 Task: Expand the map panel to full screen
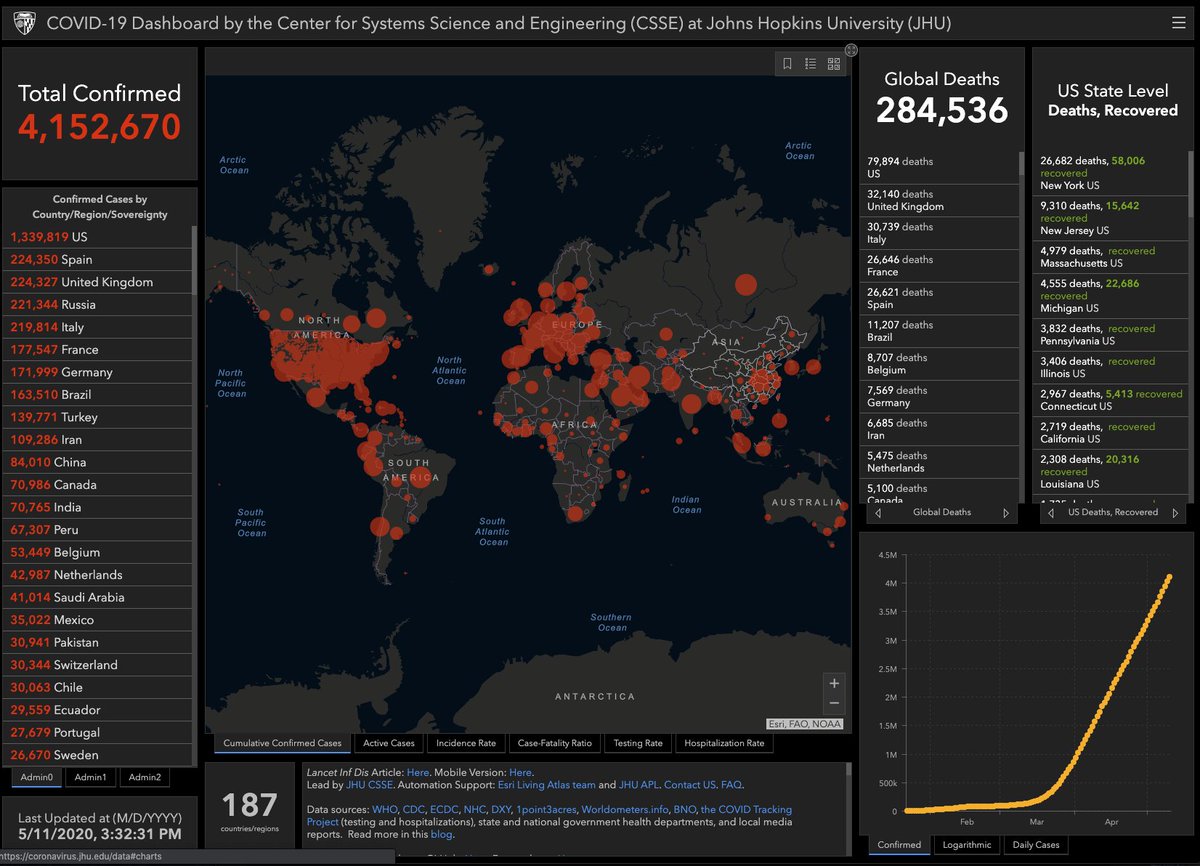coord(851,50)
